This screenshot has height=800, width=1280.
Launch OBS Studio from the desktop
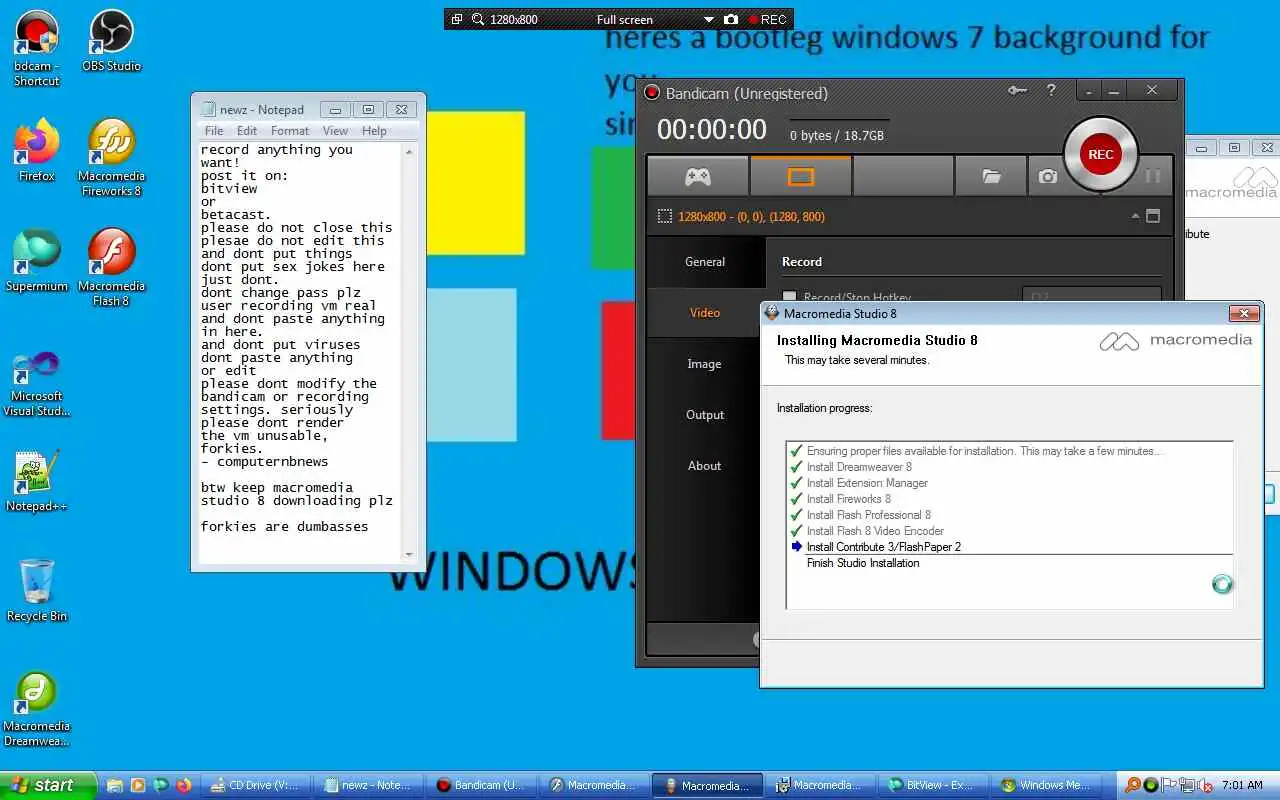click(x=111, y=41)
